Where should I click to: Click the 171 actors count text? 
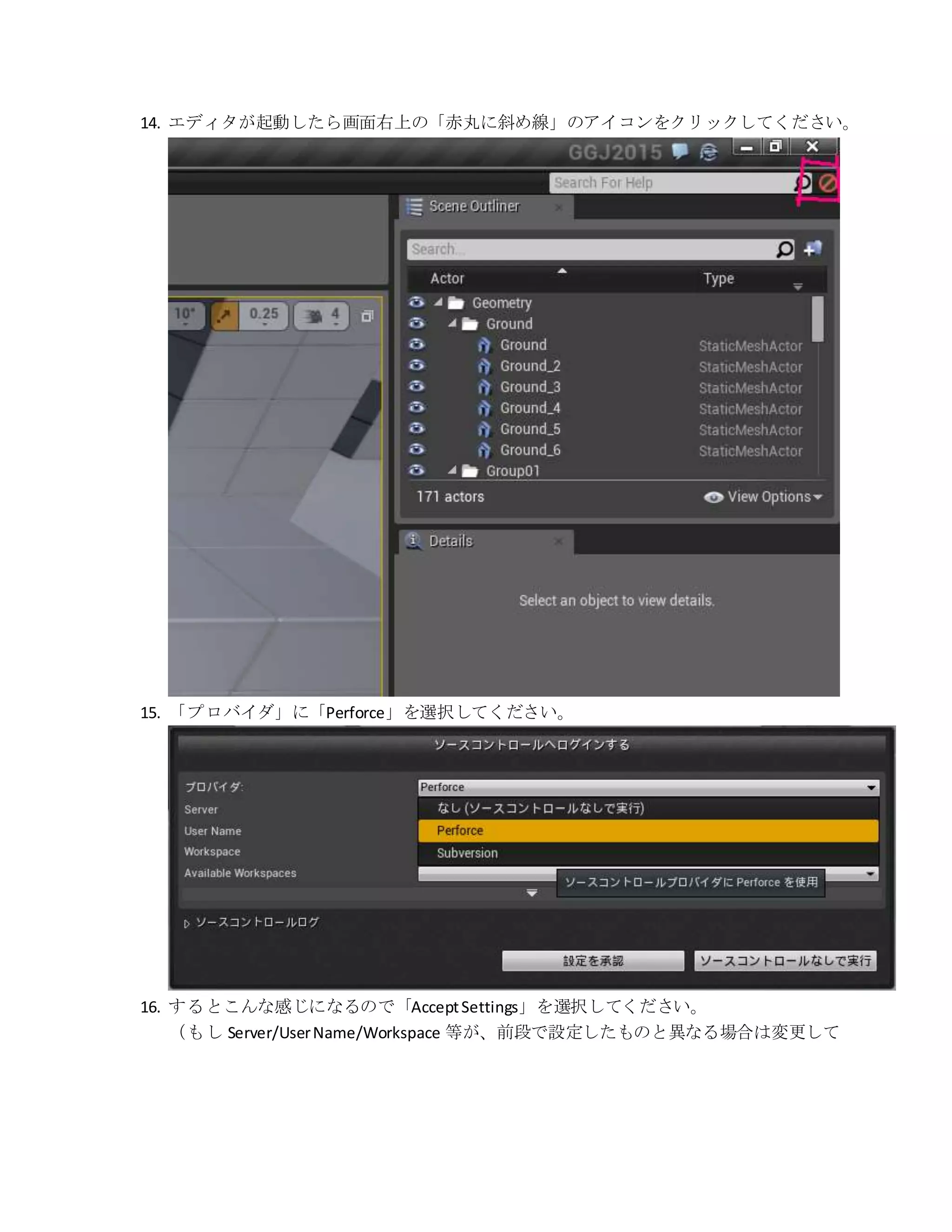click(x=450, y=497)
